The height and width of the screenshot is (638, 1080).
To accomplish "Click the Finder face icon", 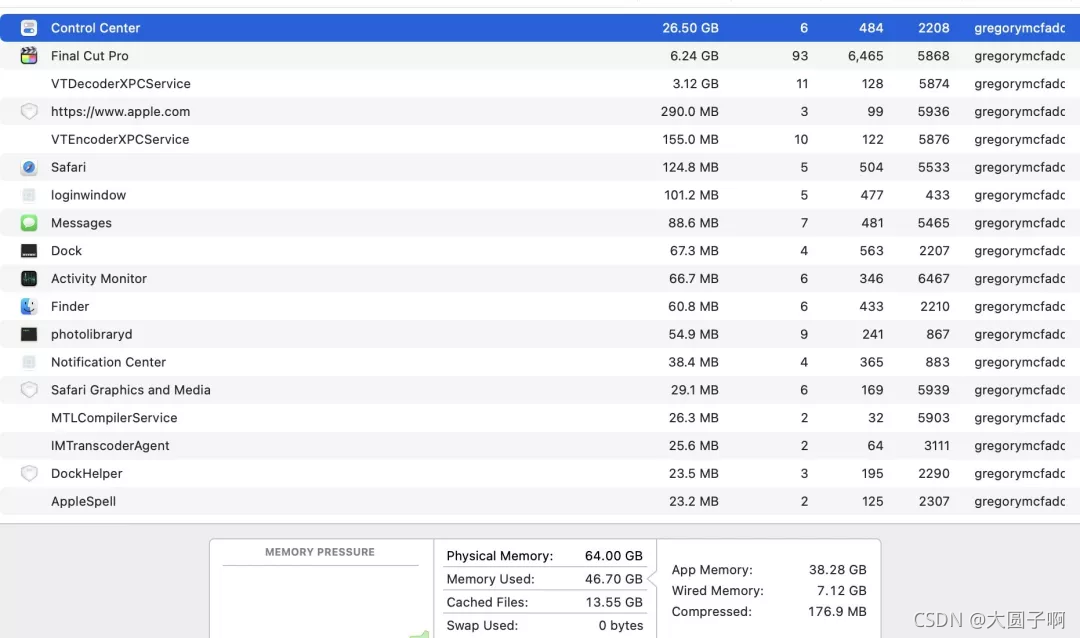I will pos(29,307).
